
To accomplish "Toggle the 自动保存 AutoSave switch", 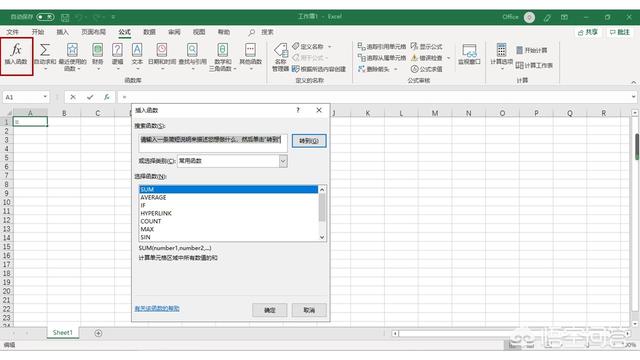I will 45,17.
